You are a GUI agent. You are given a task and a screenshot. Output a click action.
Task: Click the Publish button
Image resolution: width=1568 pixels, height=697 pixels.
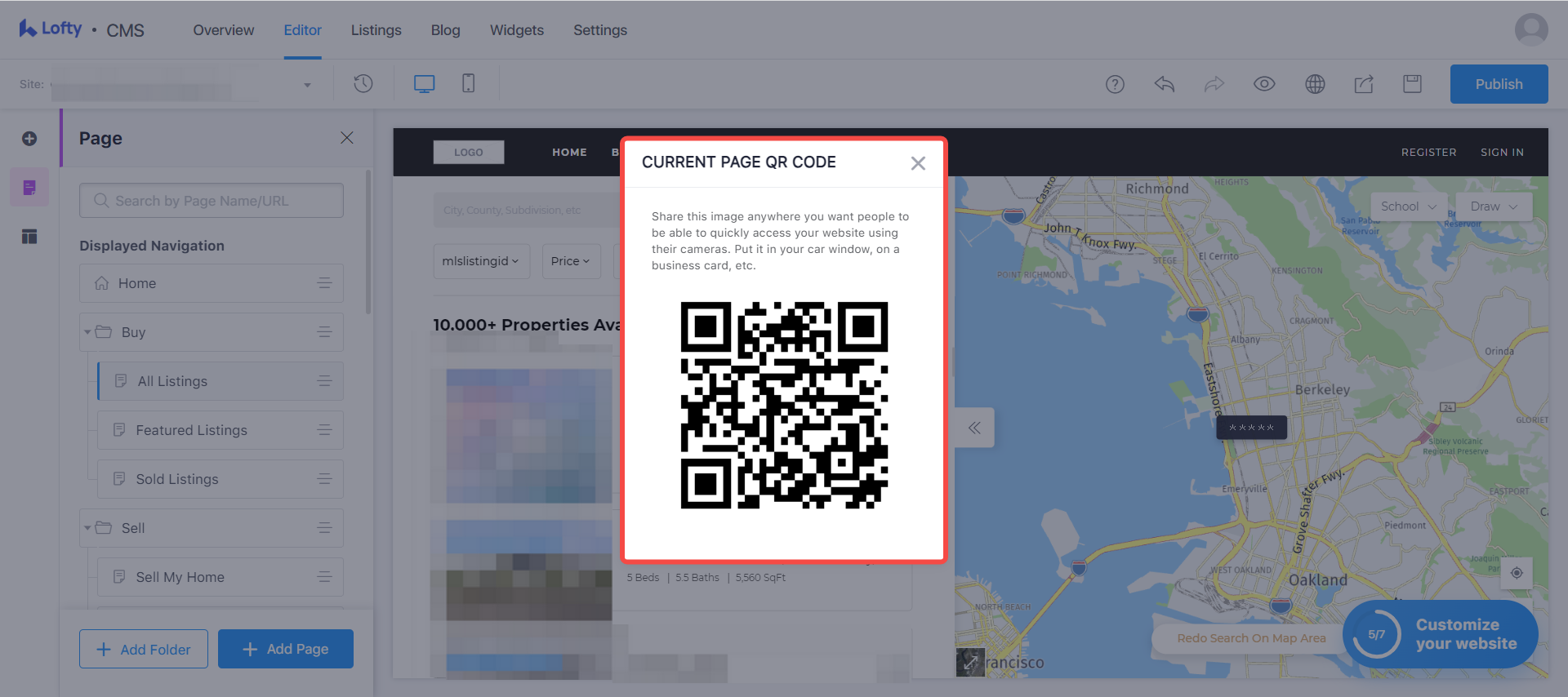[x=1499, y=84]
